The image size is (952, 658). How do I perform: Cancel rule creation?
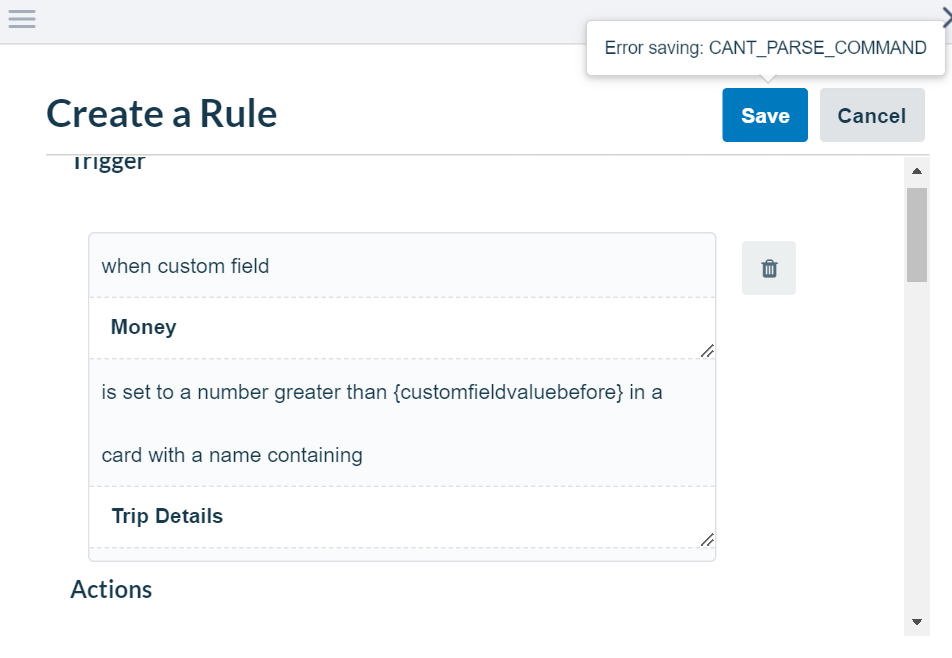pyautogui.click(x=872, y=115)
